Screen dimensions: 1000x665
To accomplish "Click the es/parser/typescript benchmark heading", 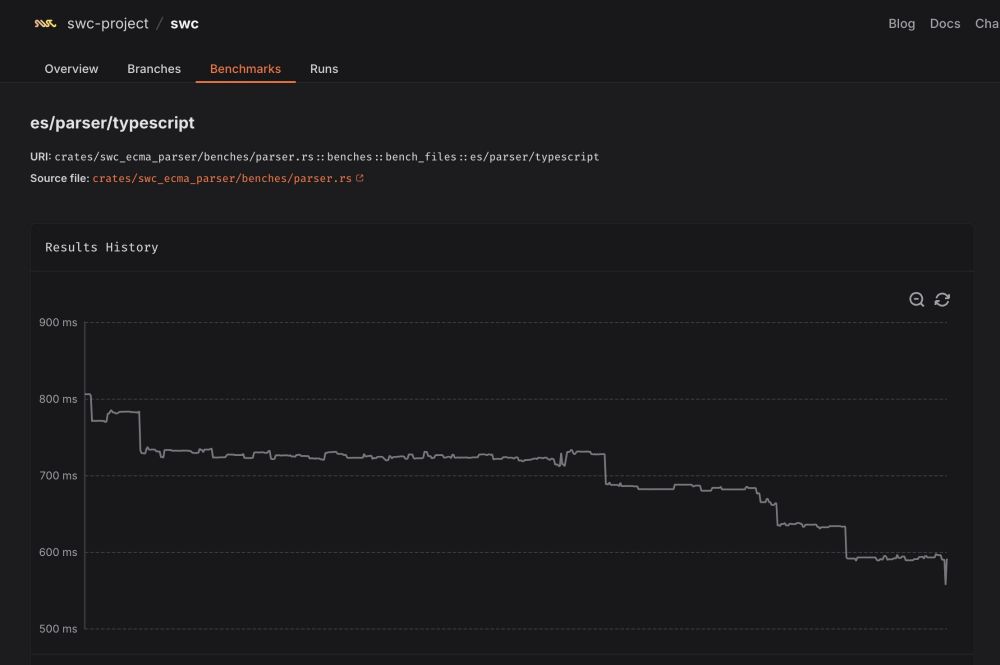I will coord(112,123).
